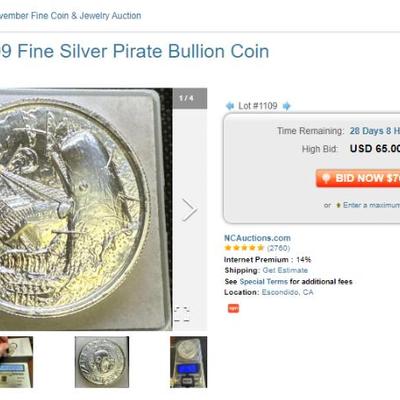Click Enter a maximum bid link
400x400 pixels.
(371, 205)
